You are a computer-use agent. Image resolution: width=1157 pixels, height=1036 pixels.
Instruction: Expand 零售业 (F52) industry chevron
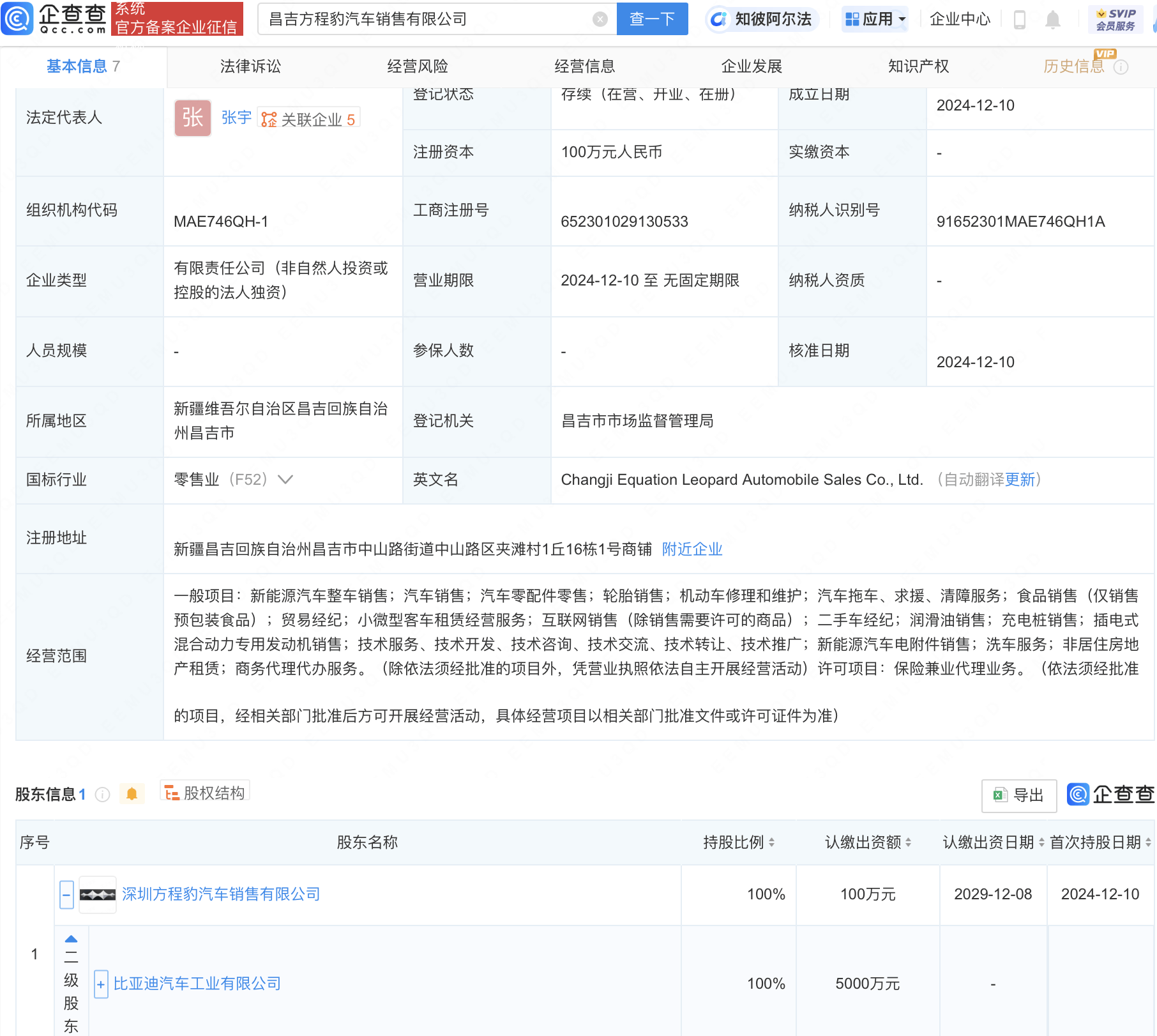coord(285,480)
